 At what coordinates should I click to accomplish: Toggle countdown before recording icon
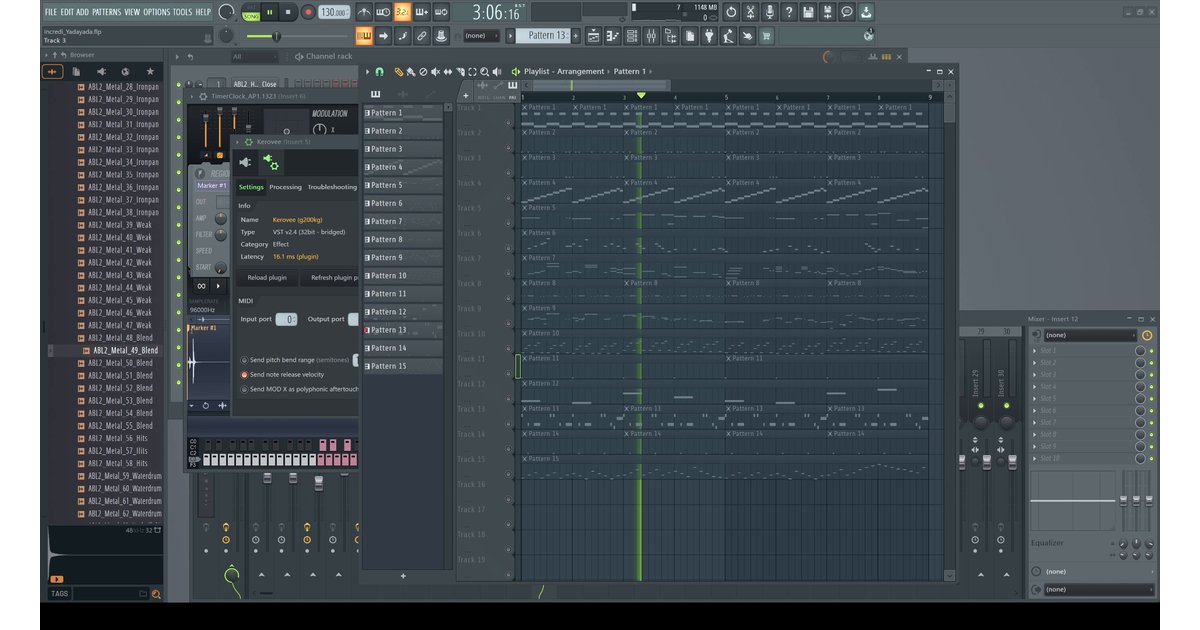coord(402,12)
